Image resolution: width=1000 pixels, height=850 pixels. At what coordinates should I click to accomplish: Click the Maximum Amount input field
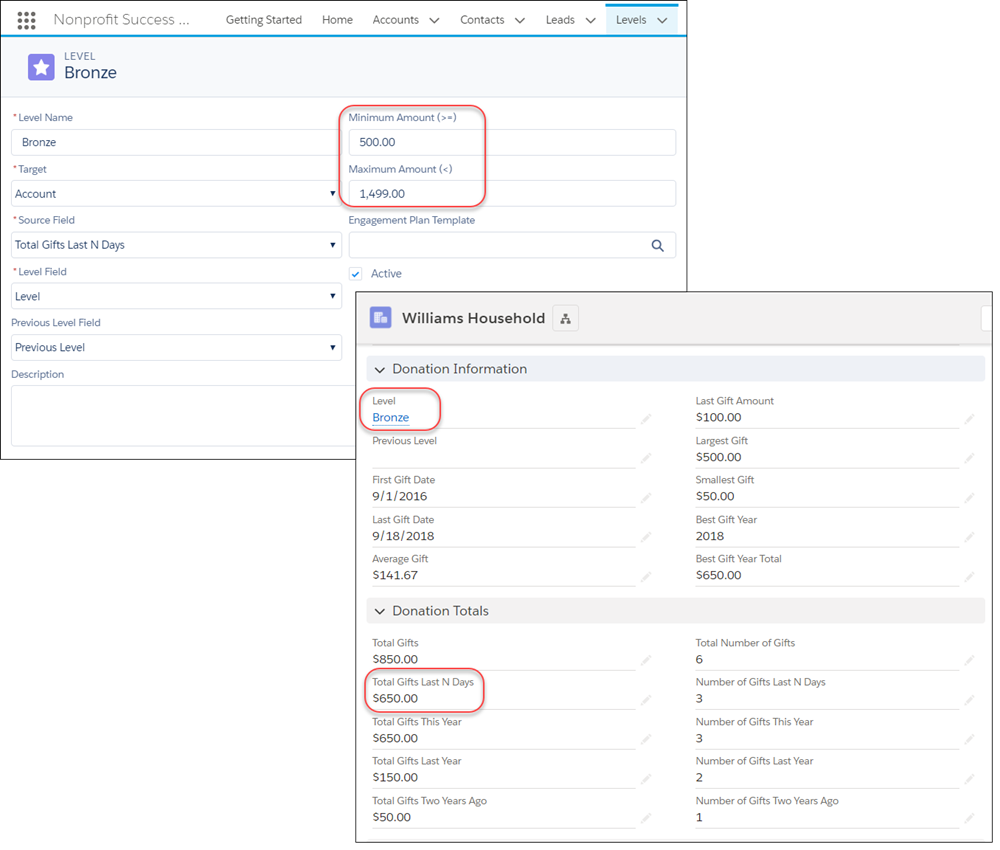512,193
